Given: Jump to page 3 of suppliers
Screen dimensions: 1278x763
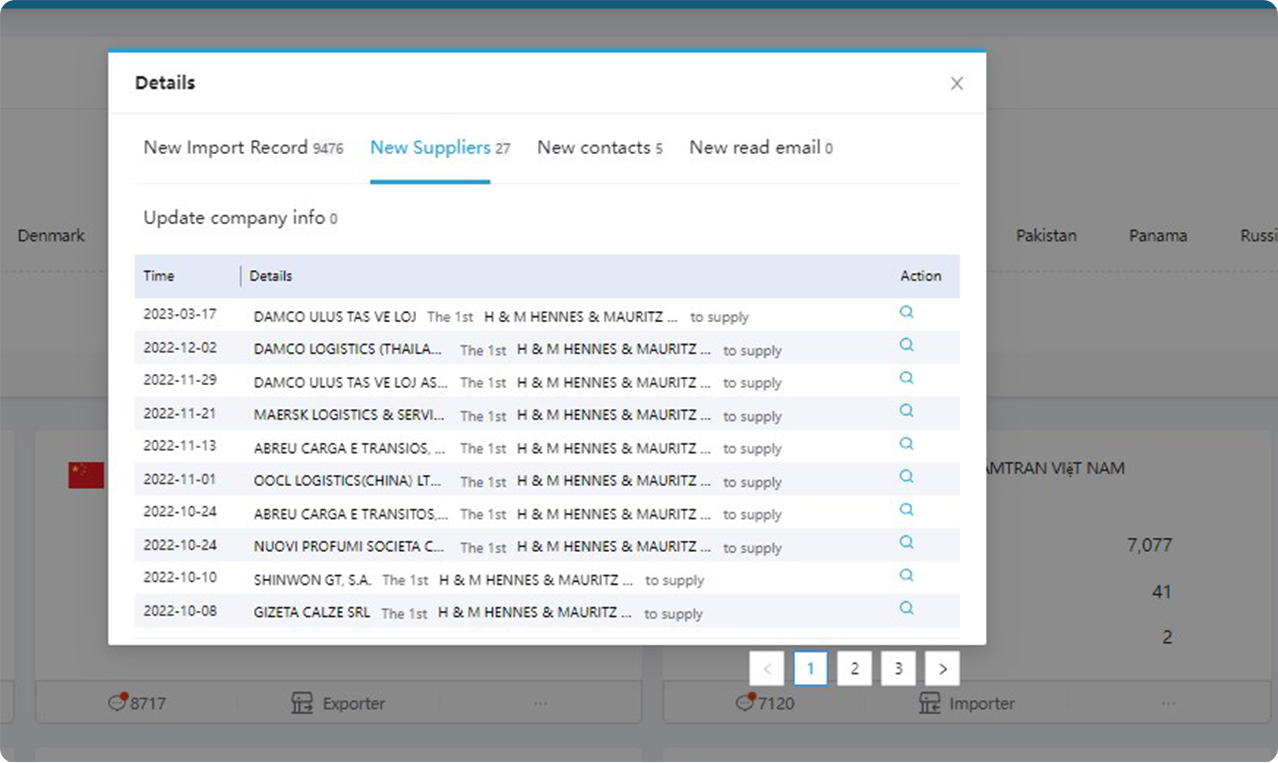Looking at the screenshot, I should pyautogui.click(x=898, y=669).
